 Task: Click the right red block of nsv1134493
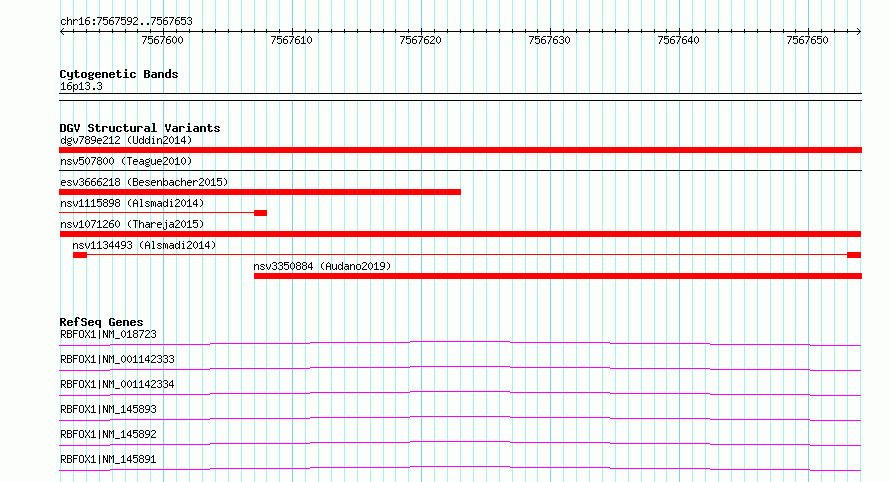[x=854, y=255]
